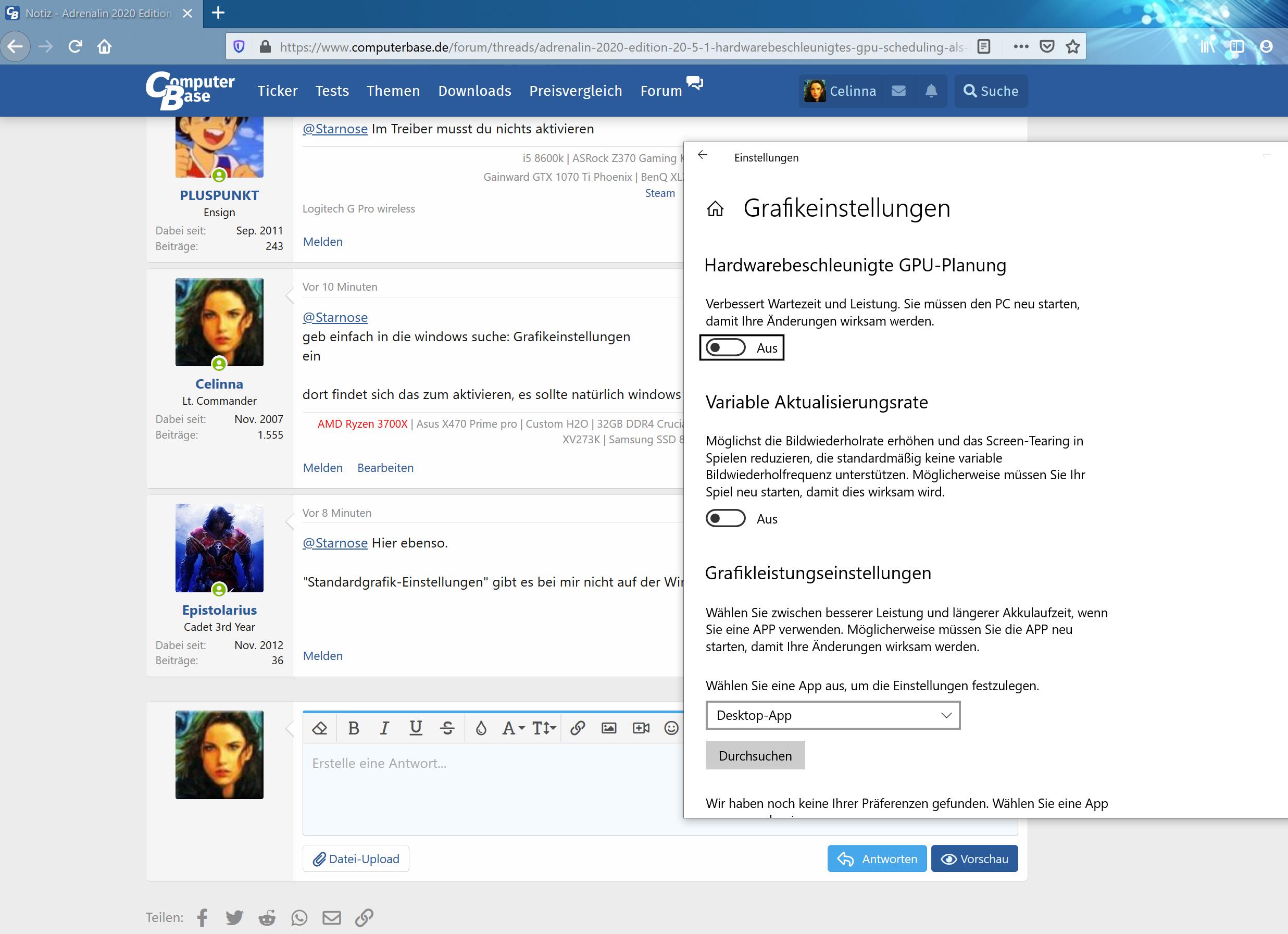Click italic formatting icon in editor
The image size is (1288, 934).
click(x=384, y=729)
